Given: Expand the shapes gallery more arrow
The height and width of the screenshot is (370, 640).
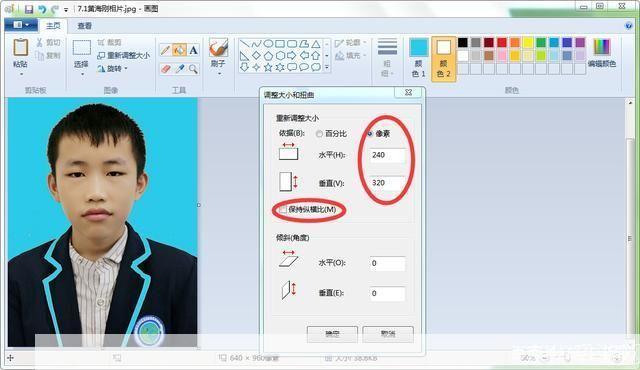Looking at the screenshot, I should click(x=327, y=67).
